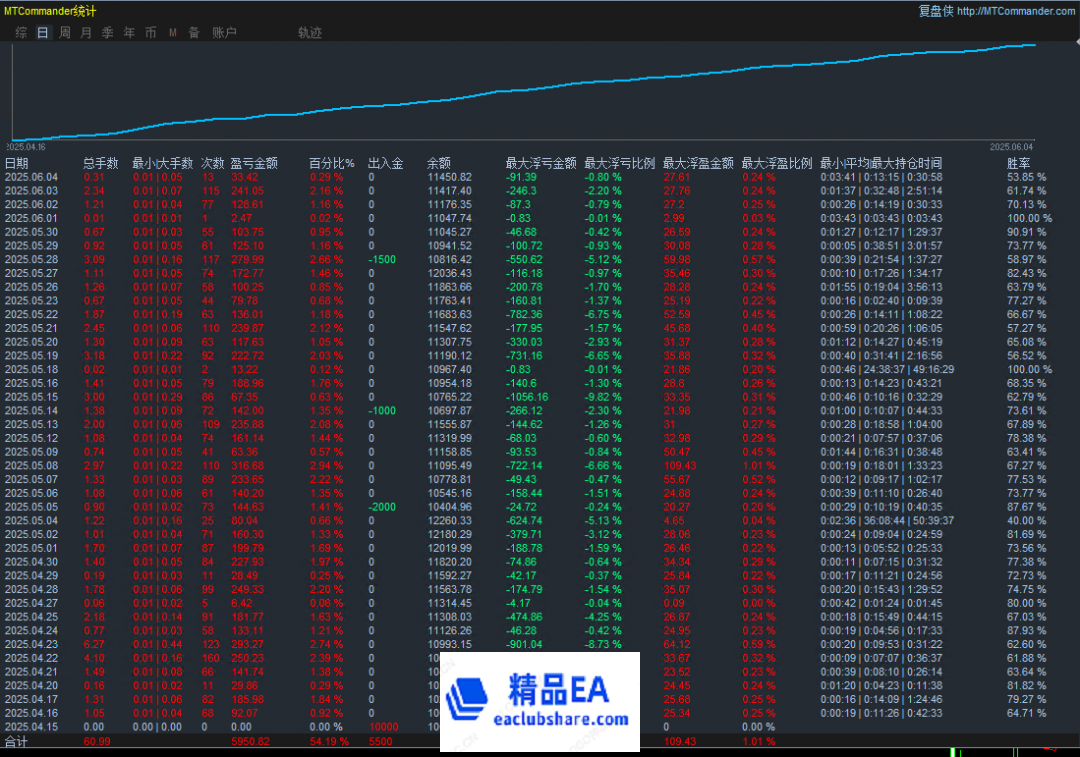Click the 余额 column header
The height and width of the screenshot is (757, 1080).
439,163
